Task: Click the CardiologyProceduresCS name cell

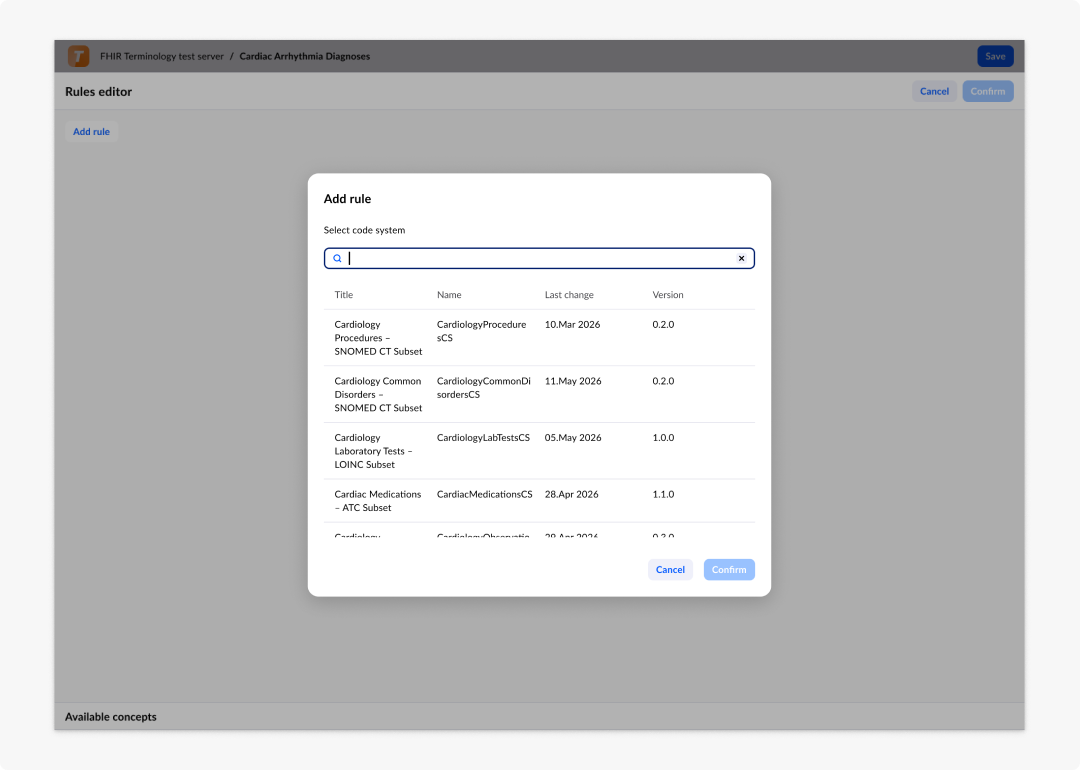Action: [481, 331]
